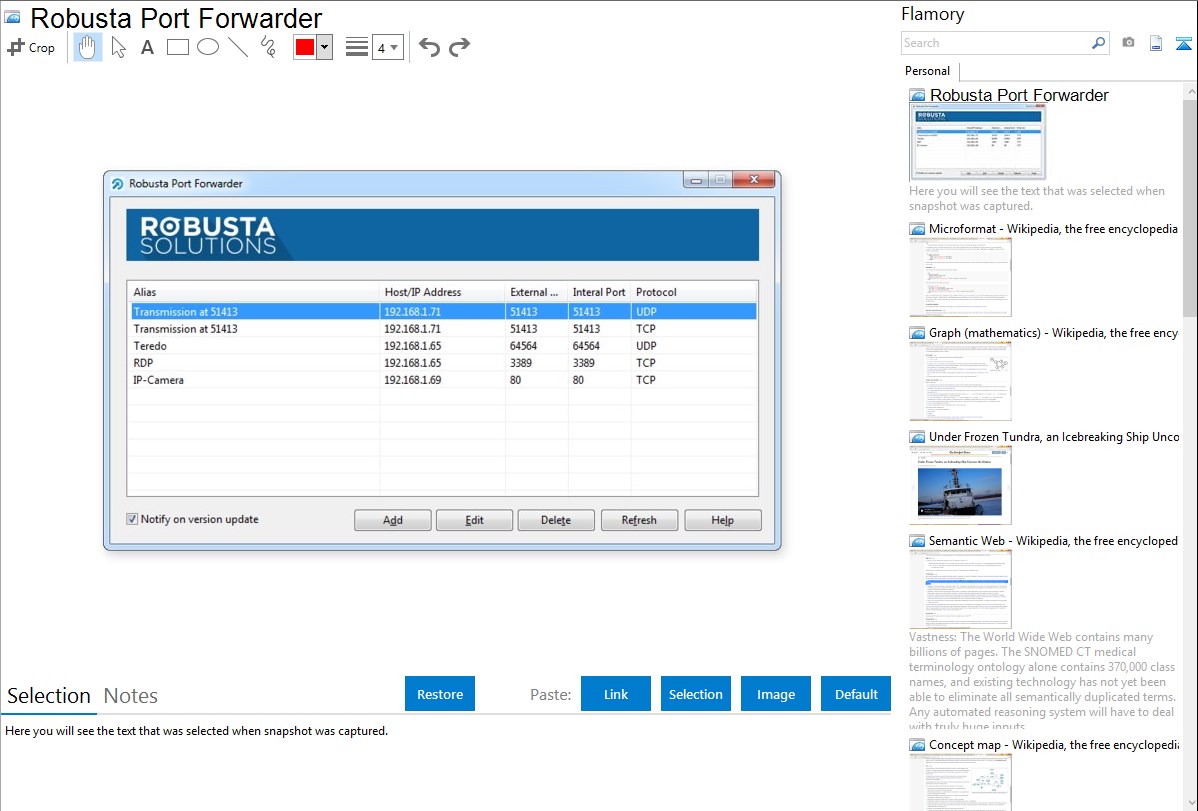Click the Flamory snapshot icon beside page title
Screen dimensions: 1198x811
(x=12, y=18)
